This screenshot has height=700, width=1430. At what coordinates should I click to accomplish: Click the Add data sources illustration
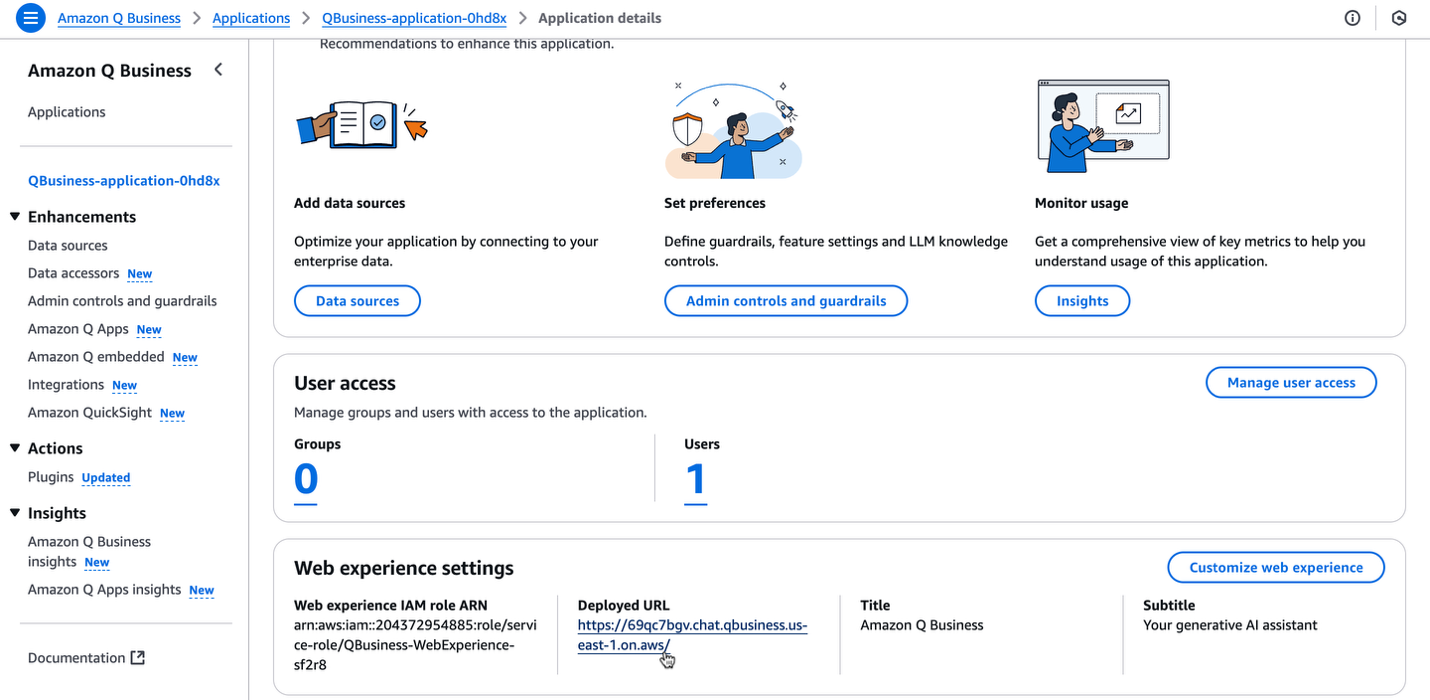(362, 125)
